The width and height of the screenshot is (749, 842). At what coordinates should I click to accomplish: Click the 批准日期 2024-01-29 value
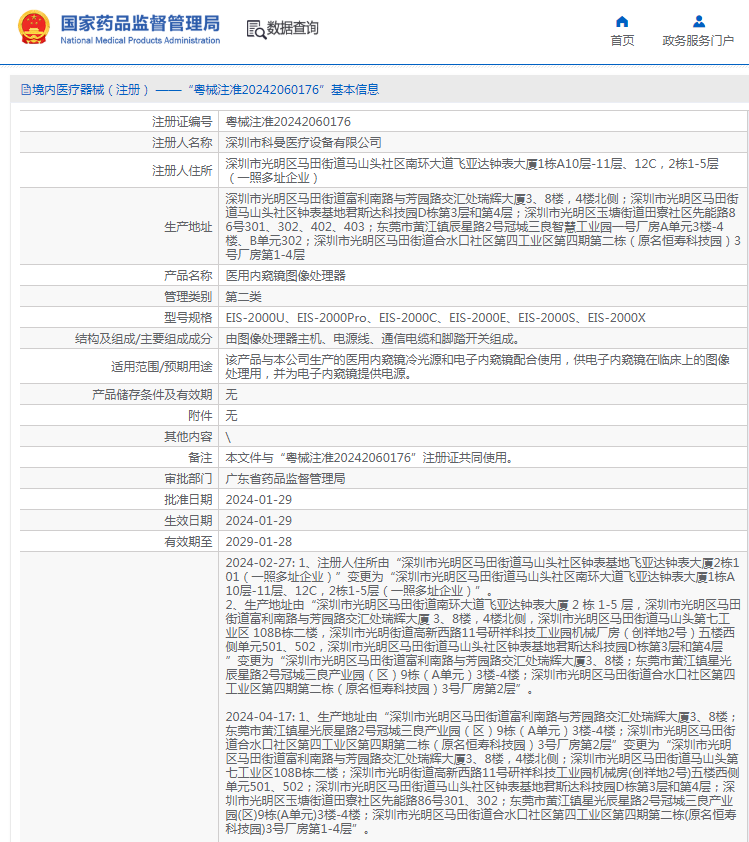coord(259,500)
